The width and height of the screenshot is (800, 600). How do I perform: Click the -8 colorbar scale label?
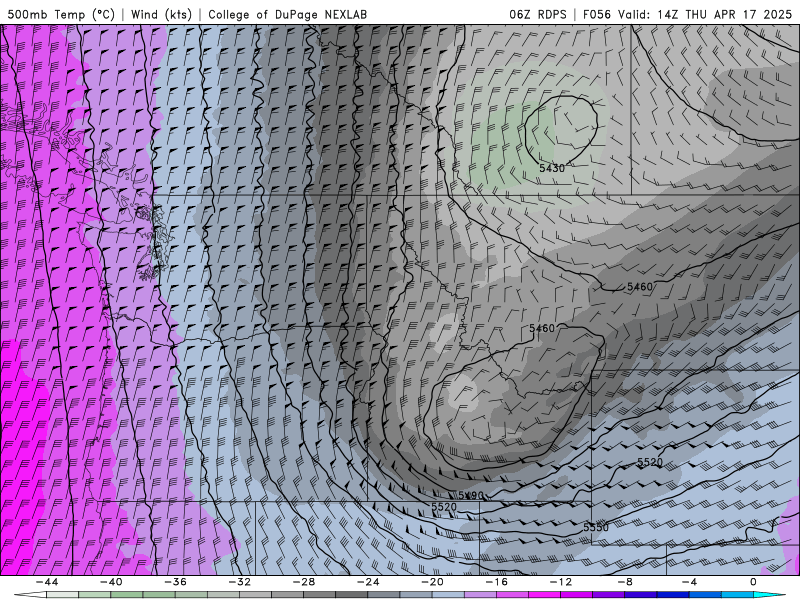(x=625, y=582)
